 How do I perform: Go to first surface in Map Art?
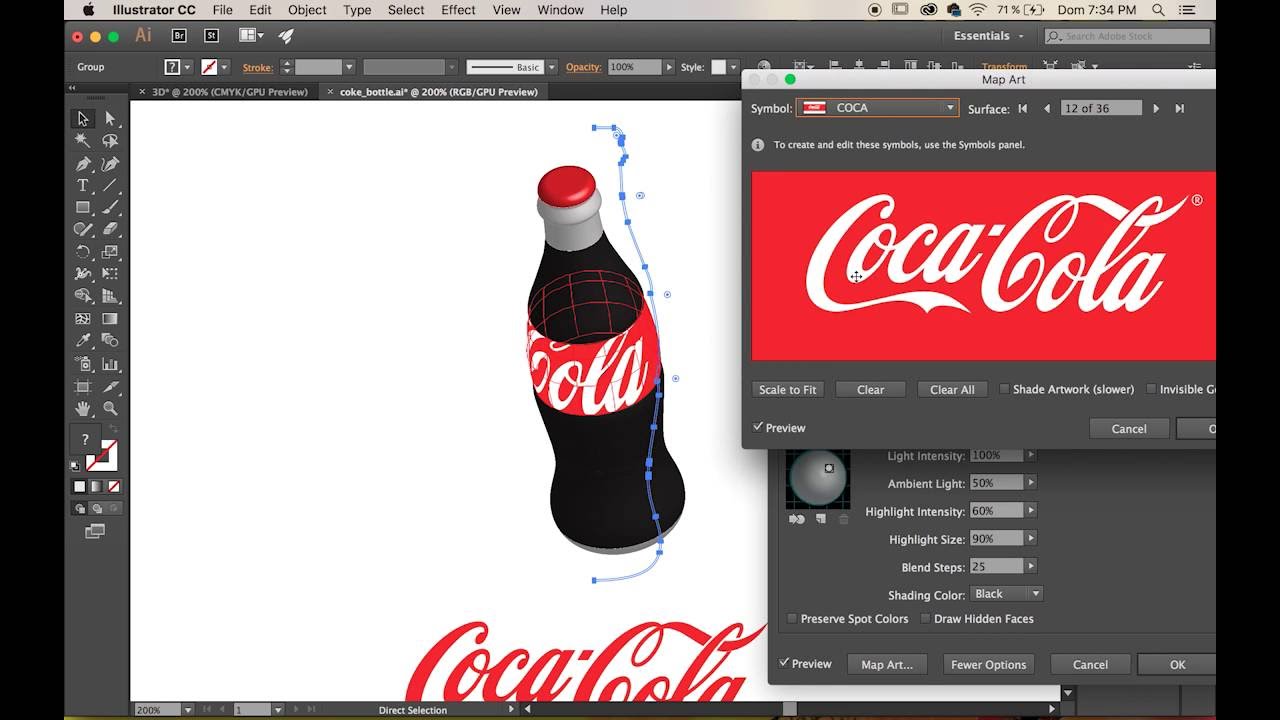tap(1023, 108)
